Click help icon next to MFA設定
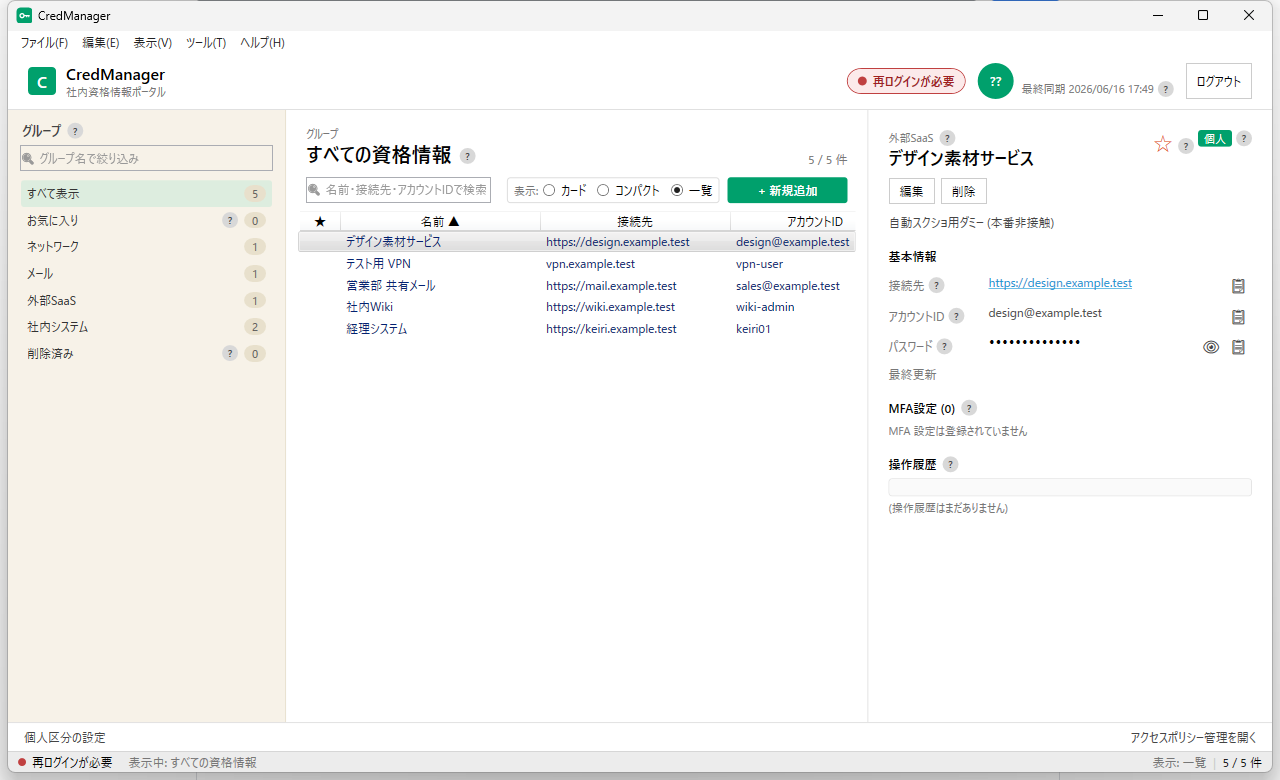 pos(968,408)
